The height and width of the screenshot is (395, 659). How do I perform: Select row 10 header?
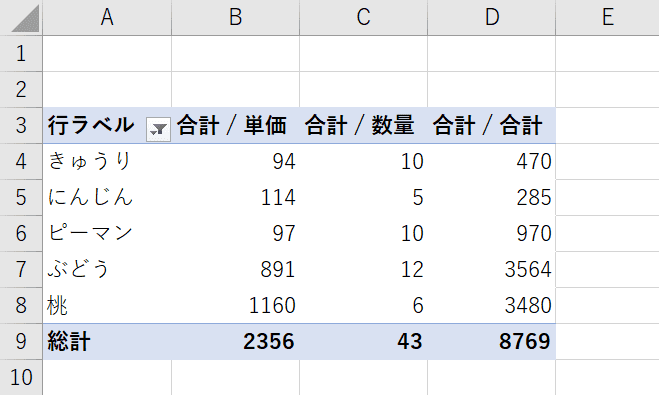(x=21, y=377)
